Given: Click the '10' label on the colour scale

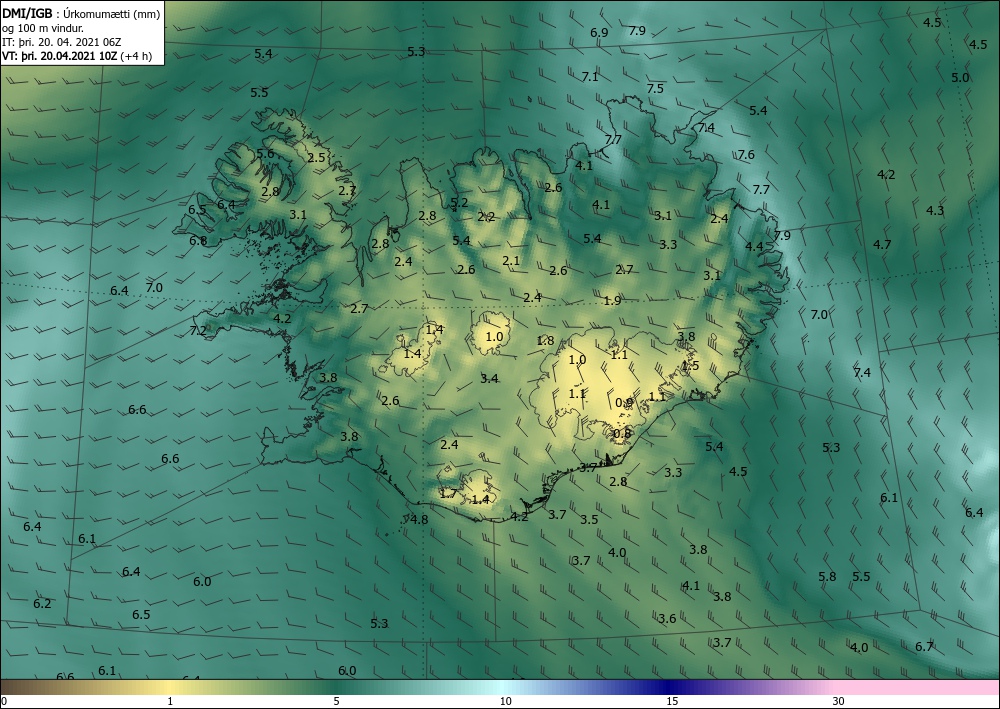Looking at the screenshot, I should click(x=505, y=702).
